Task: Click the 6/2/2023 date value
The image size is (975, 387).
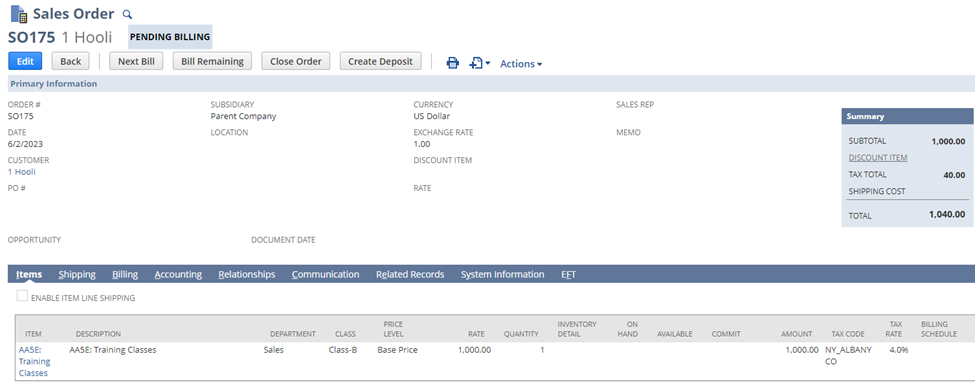Action: tap(25, 144)
